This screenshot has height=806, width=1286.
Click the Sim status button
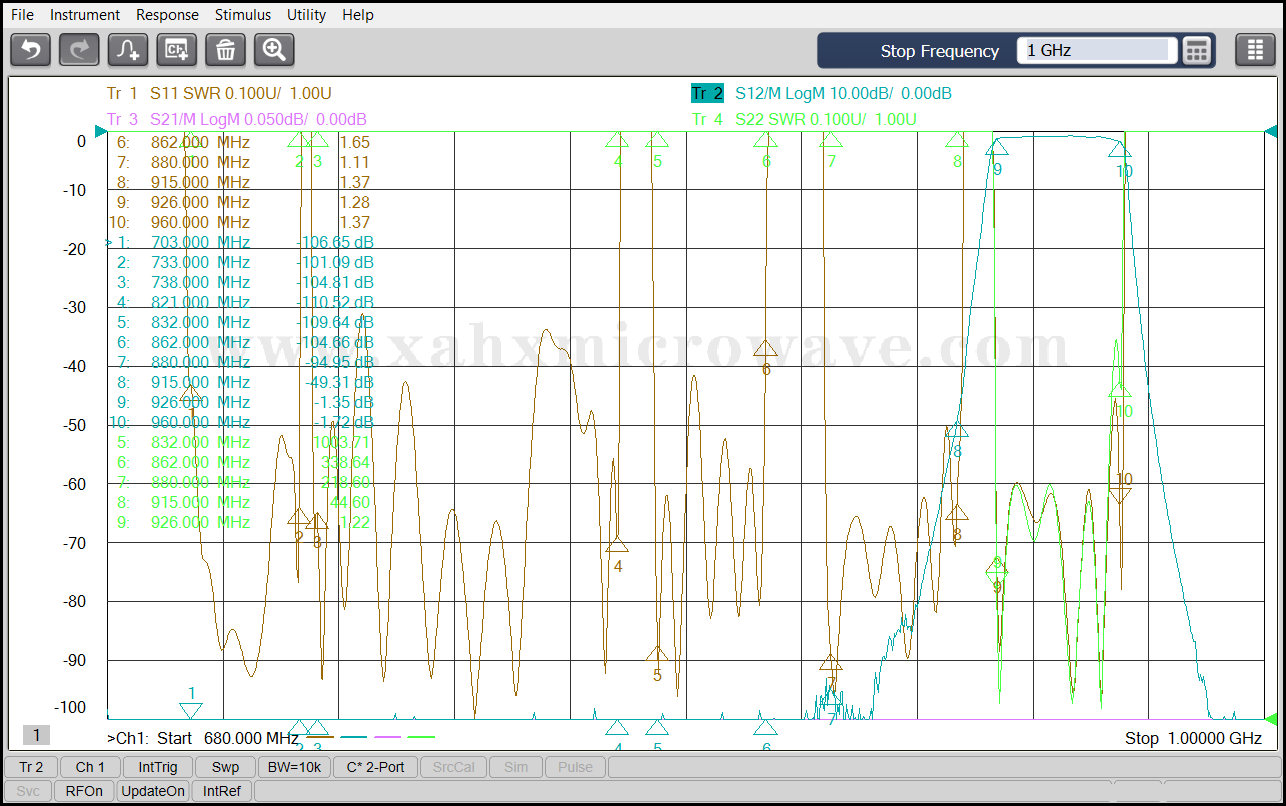[x=516, y=767]
